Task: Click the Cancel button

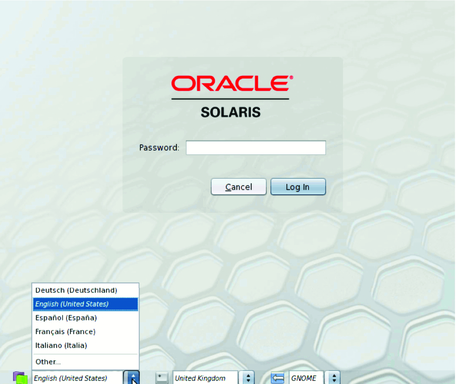Action: [239, 187]
